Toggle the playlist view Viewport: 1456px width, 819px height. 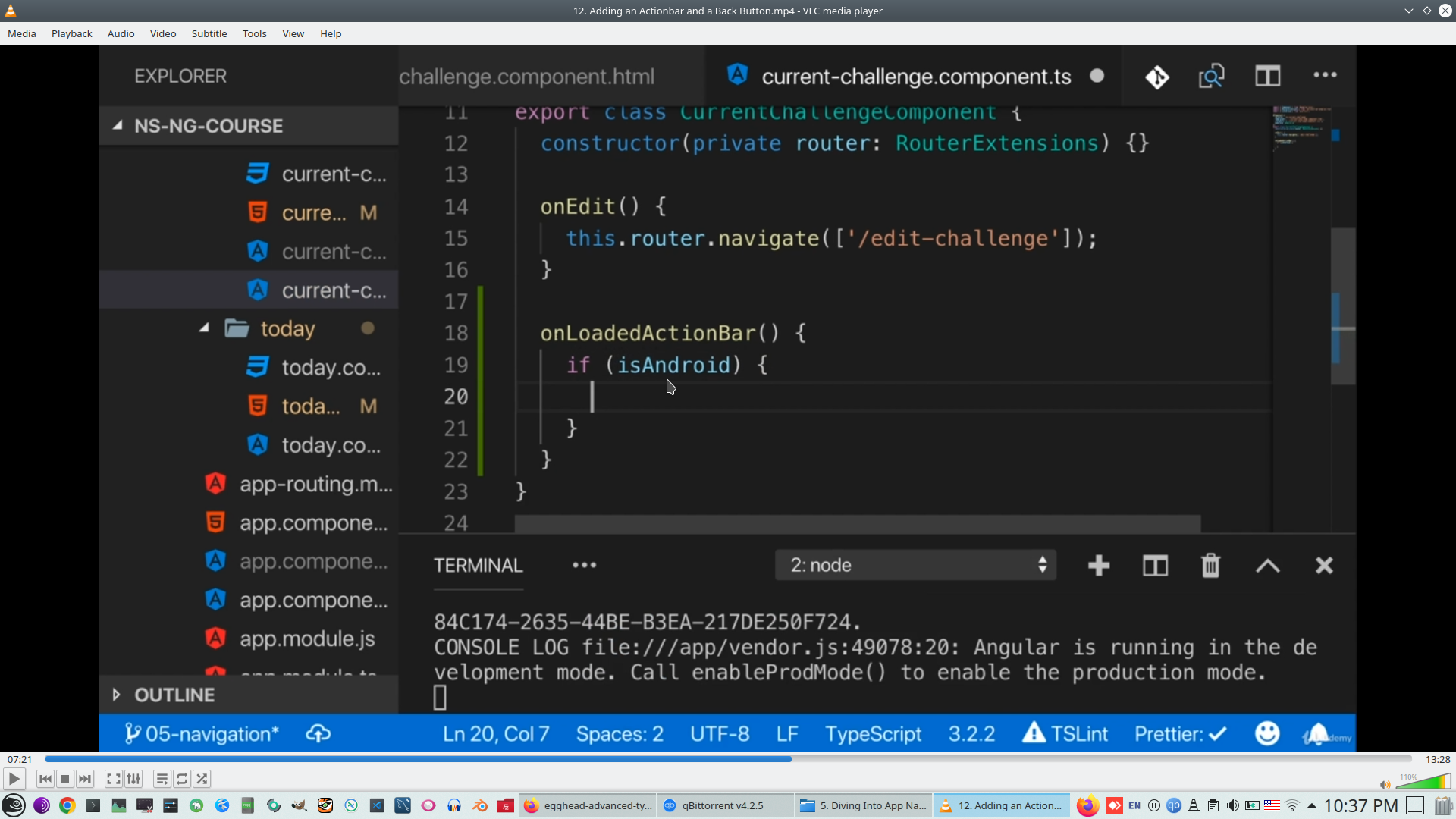coord(162,779)
